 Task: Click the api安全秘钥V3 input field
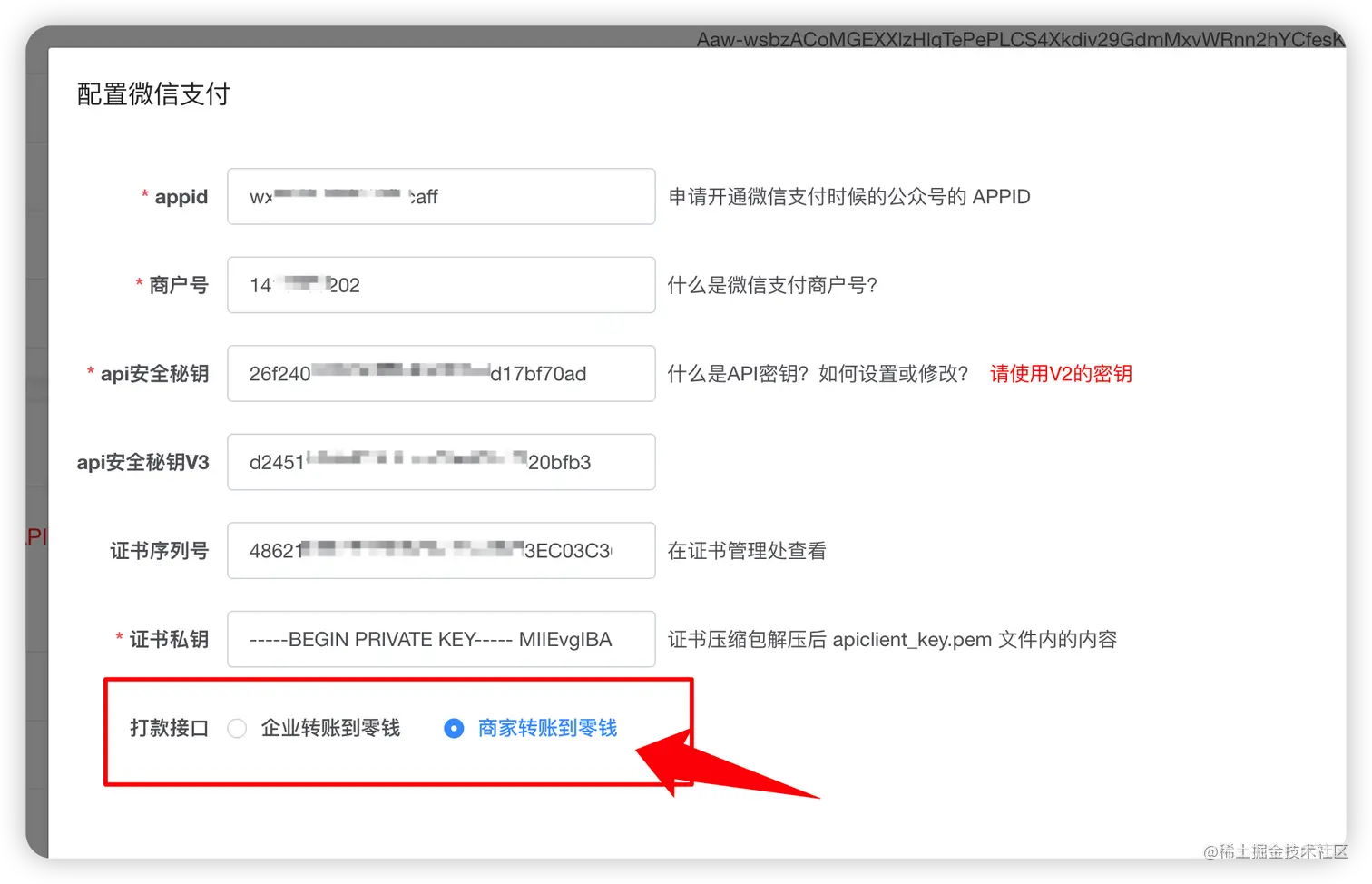point(441,462)
